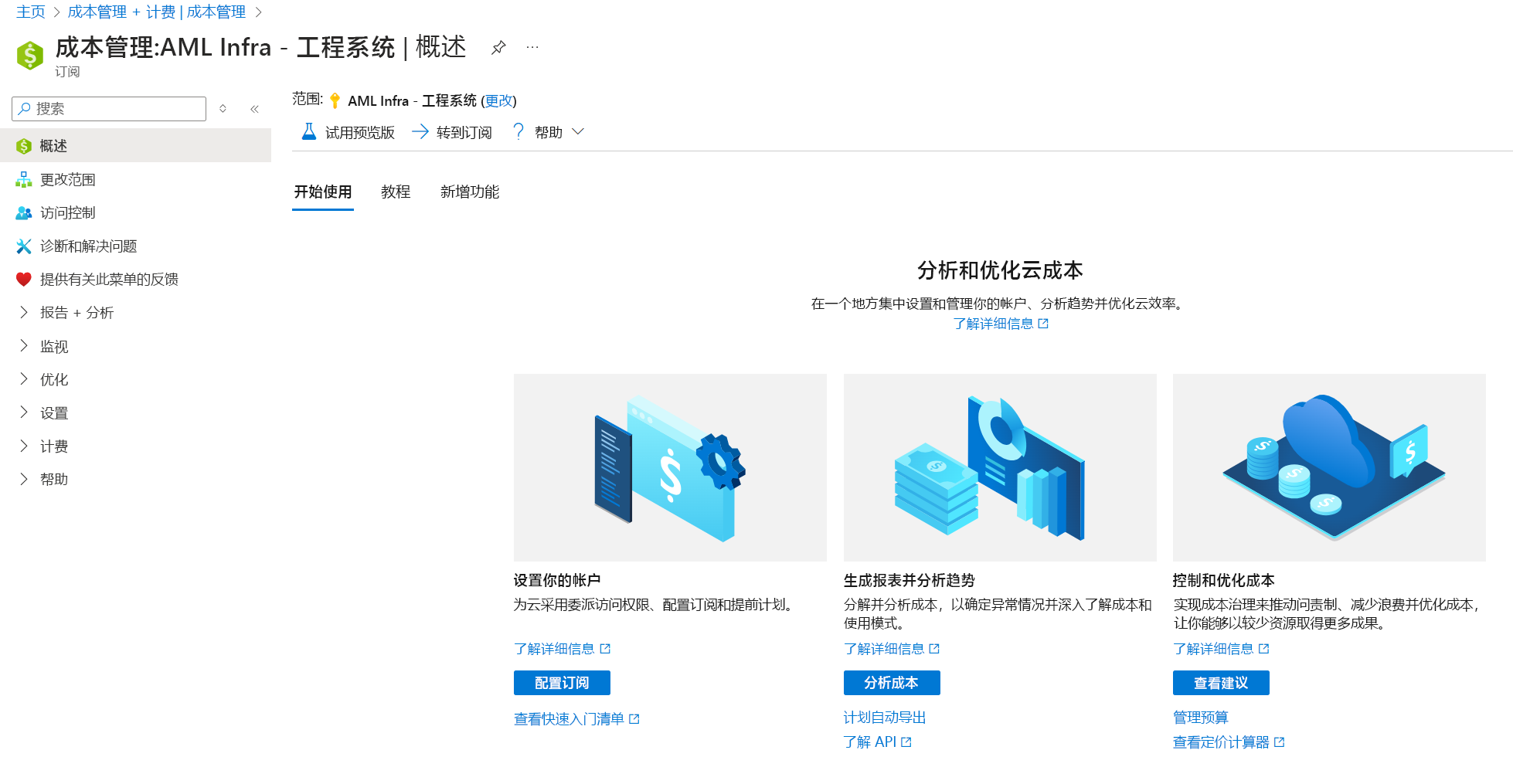The height and width of the screenshot is (784, 1513).
Task: Click the 配置订阅 button
Action: pyautogui.click(x=562, y=683)
